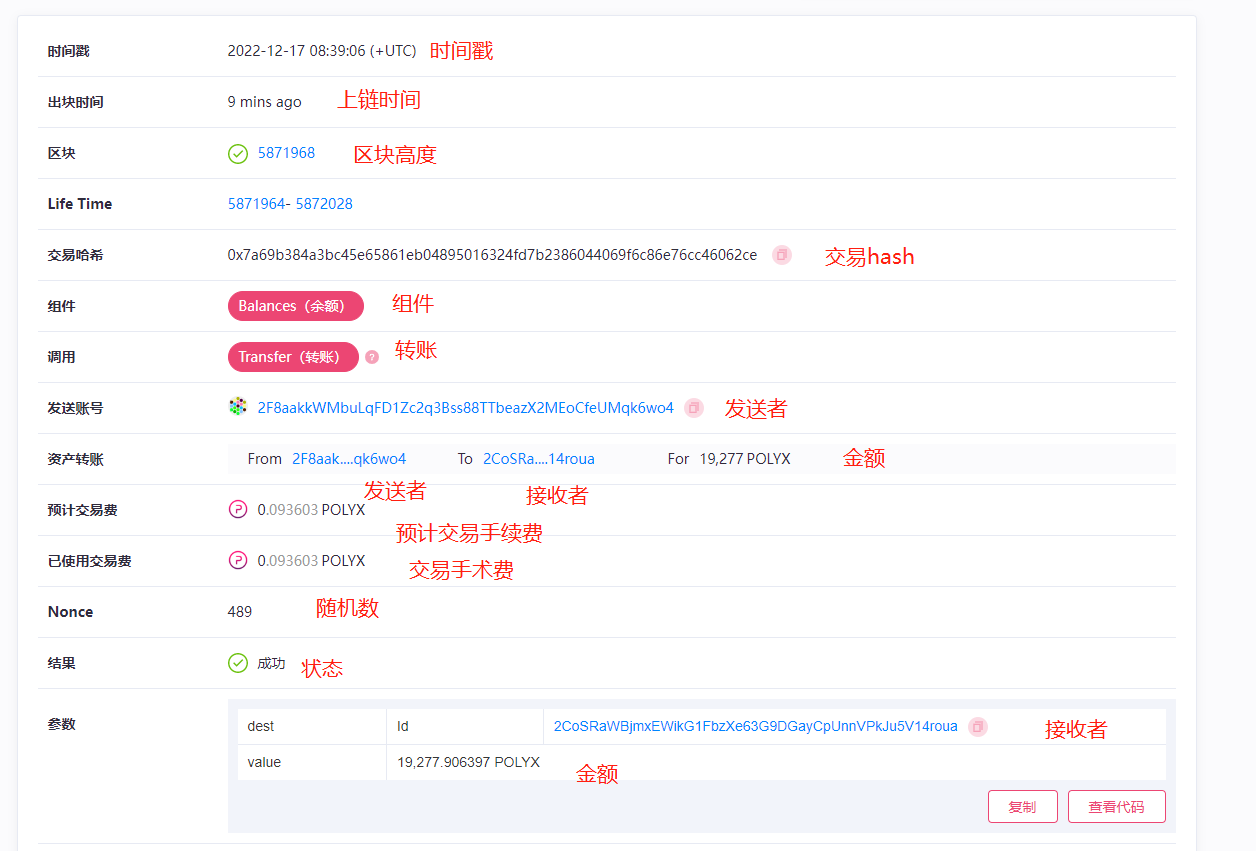Click the From address 2F8aak....qk6wo4
The height and width of the screenshot is (851, 1256).
click(350, 459)
